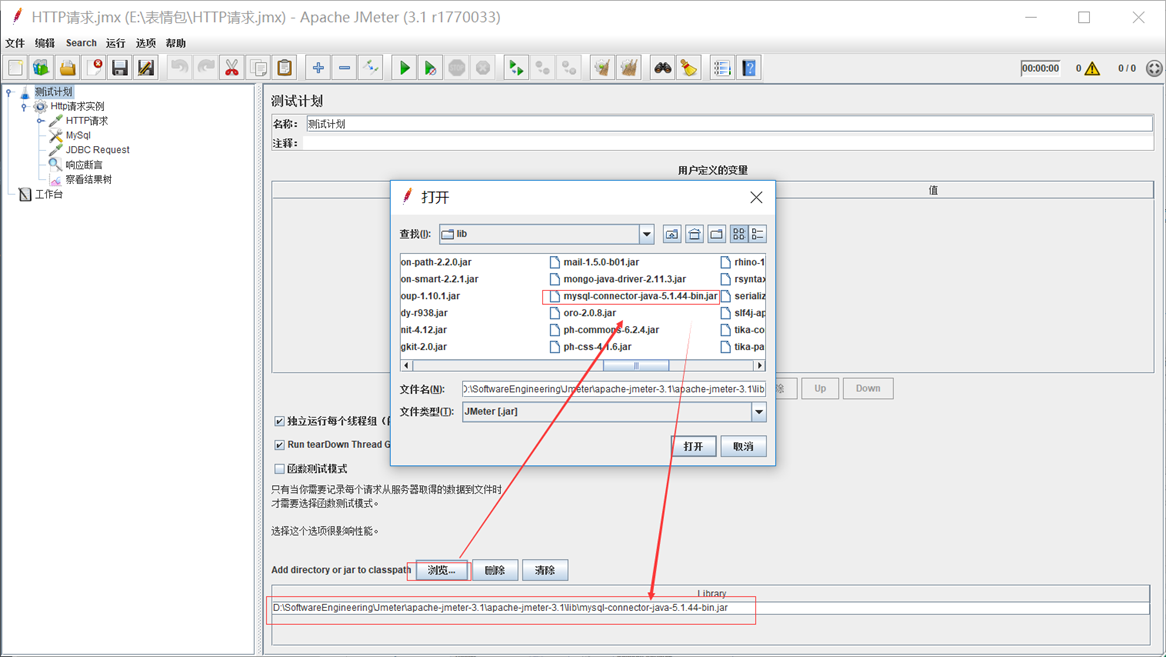1166x657 pixels.
Task: Save the test plan with floppy icon
Action: tap(120, 68)
